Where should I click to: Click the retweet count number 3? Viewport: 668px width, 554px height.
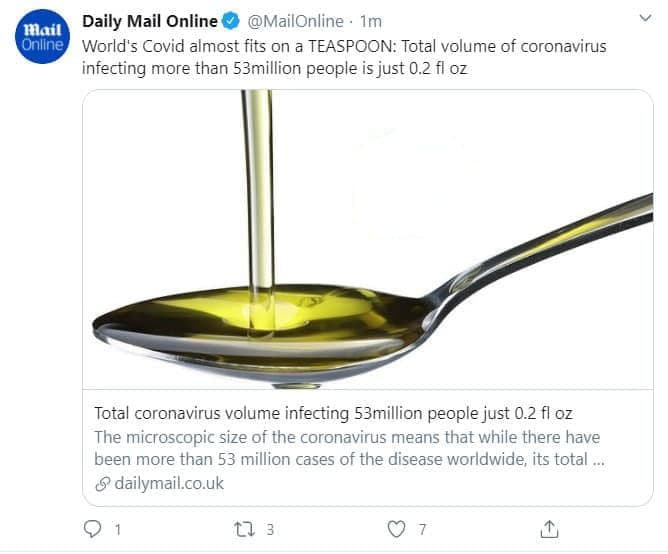pos(270,527)
